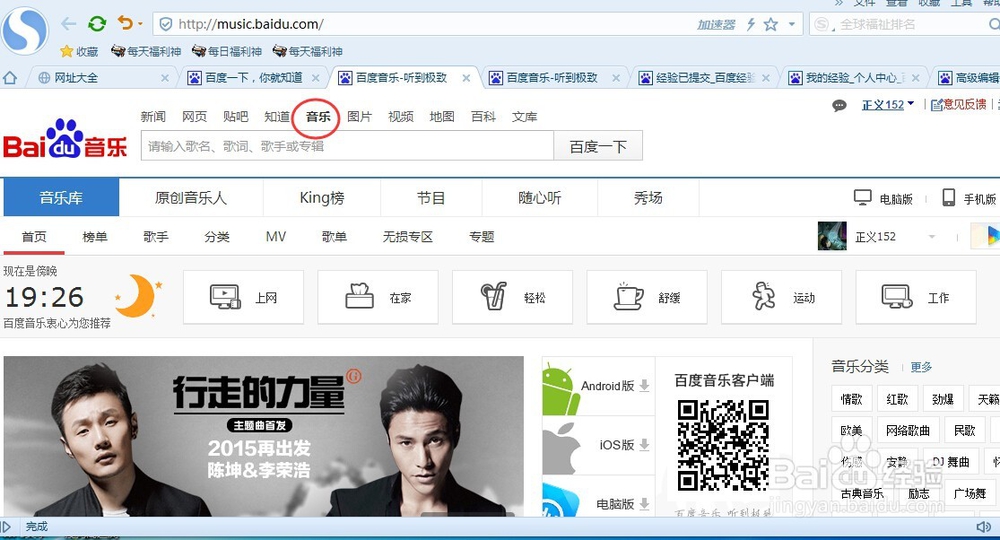1000x540 pixels.
Task: Select the 音乐库 main tab
Action: 61,198
